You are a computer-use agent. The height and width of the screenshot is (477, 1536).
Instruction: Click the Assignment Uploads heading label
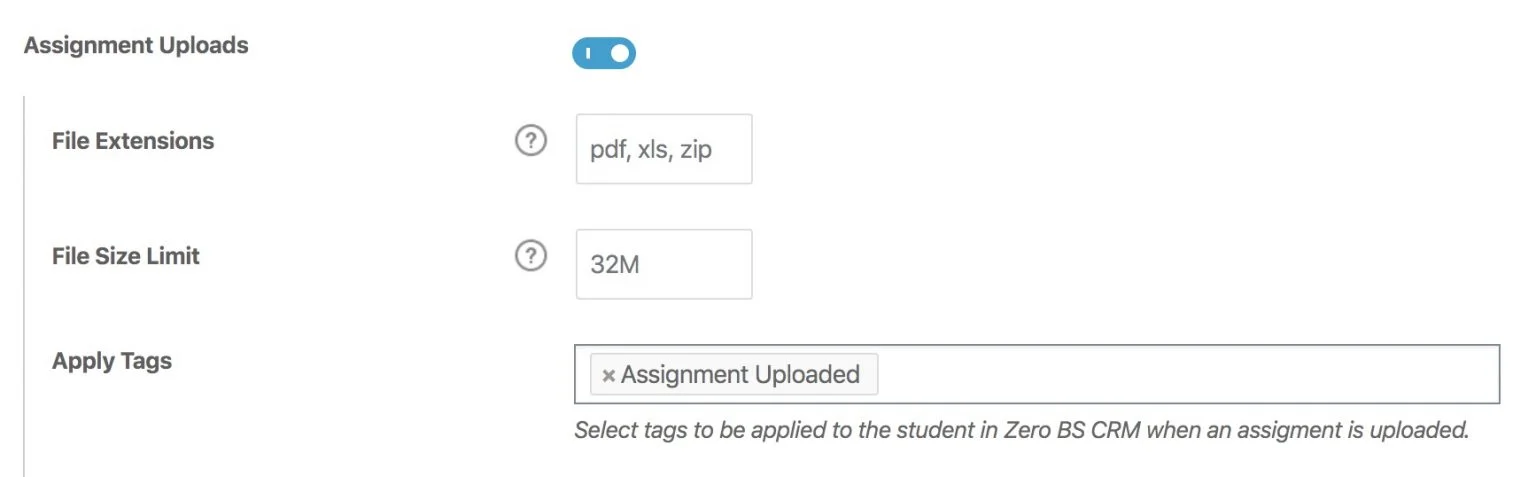(x=136, y=46)
